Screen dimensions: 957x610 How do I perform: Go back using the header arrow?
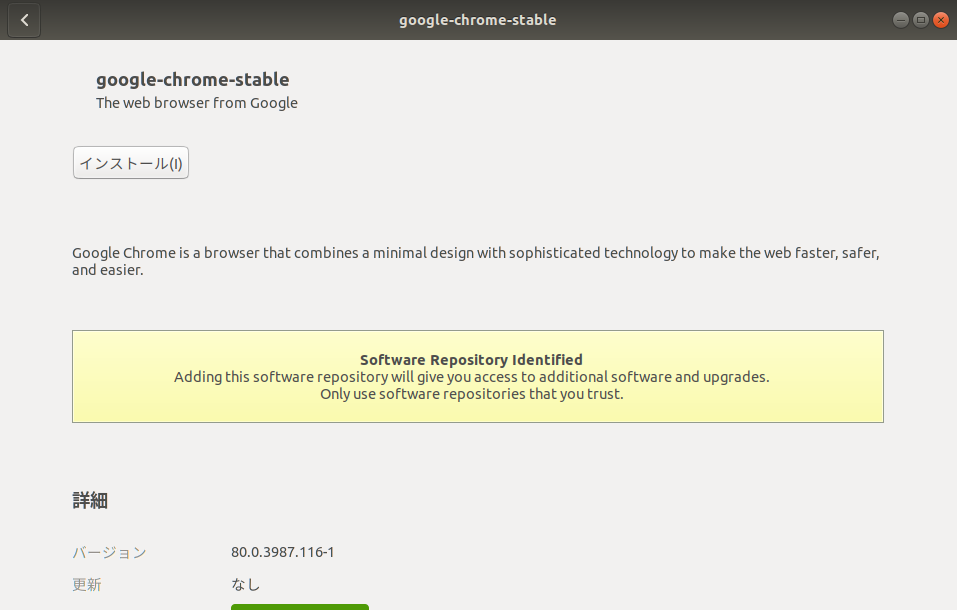(x=24, y=20)
